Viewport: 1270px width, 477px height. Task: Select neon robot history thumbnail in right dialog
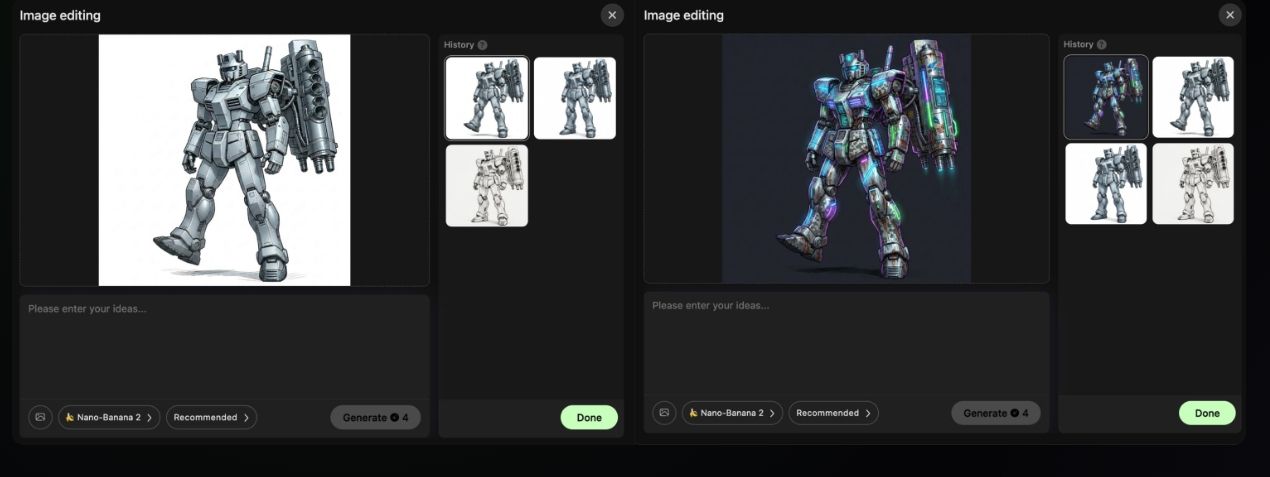click(1106, 97)
